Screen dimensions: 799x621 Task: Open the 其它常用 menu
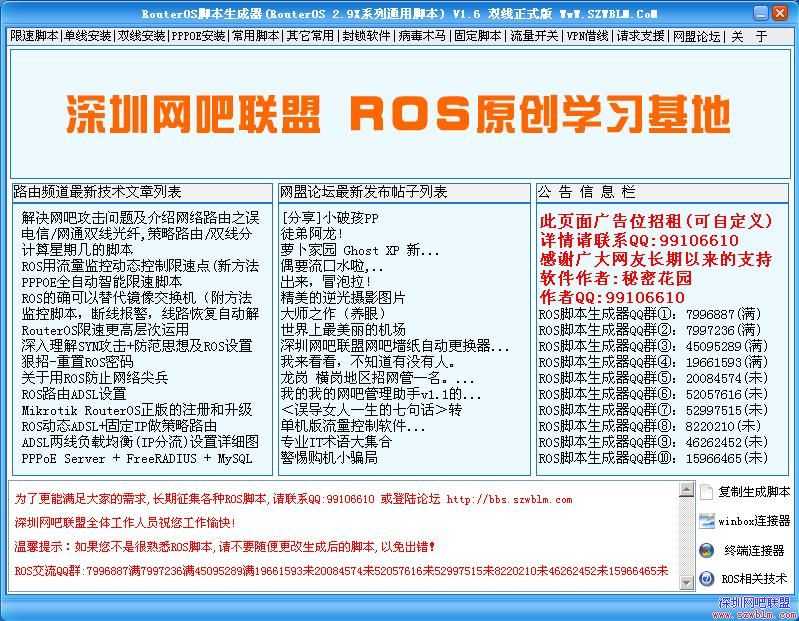coord(310,36)
